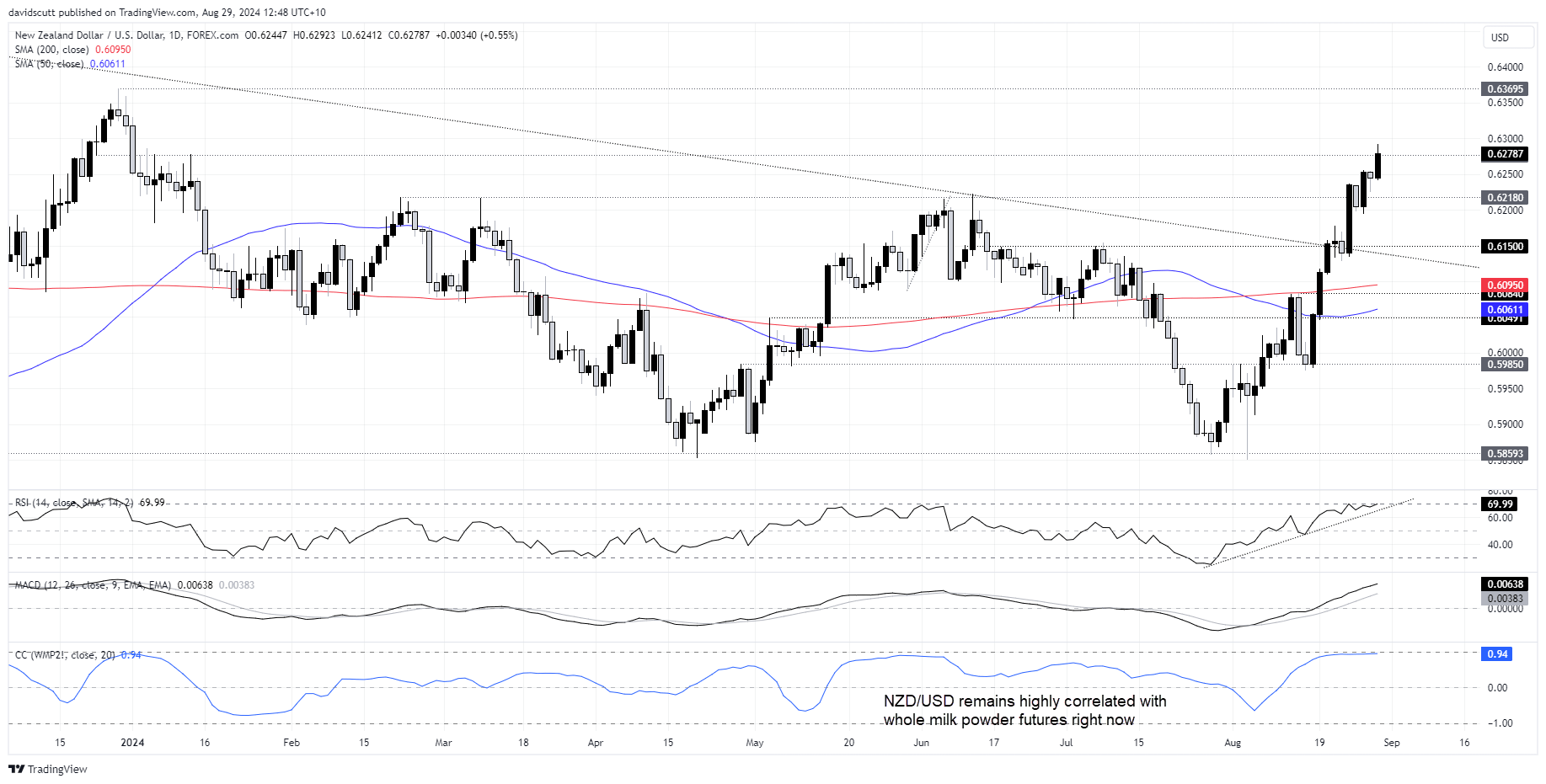The image size is (1546, 784).
Task: Click the 0.59500 price axis value
Action: point(1505,389)
